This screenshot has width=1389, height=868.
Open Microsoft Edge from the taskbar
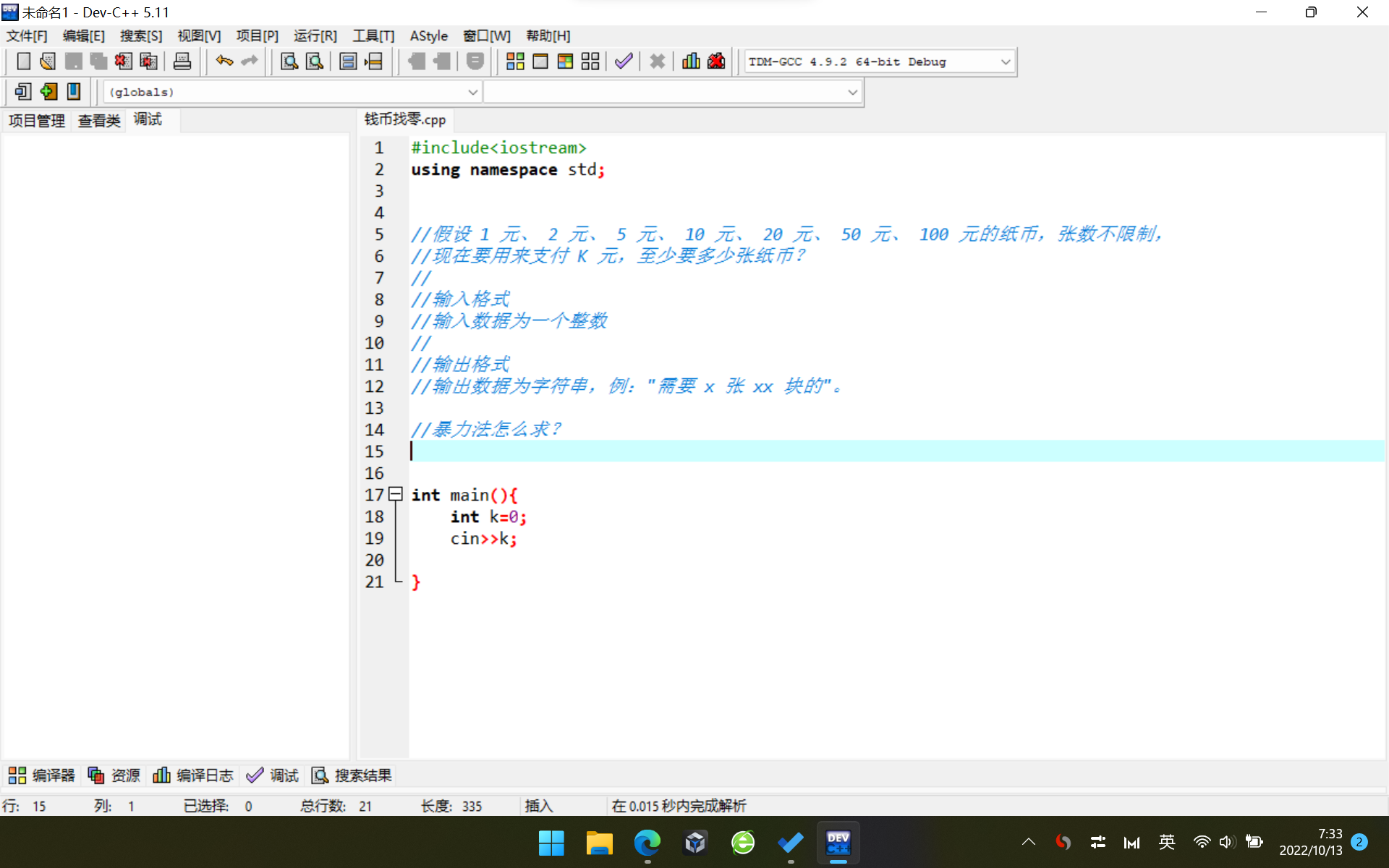(647, 843)
